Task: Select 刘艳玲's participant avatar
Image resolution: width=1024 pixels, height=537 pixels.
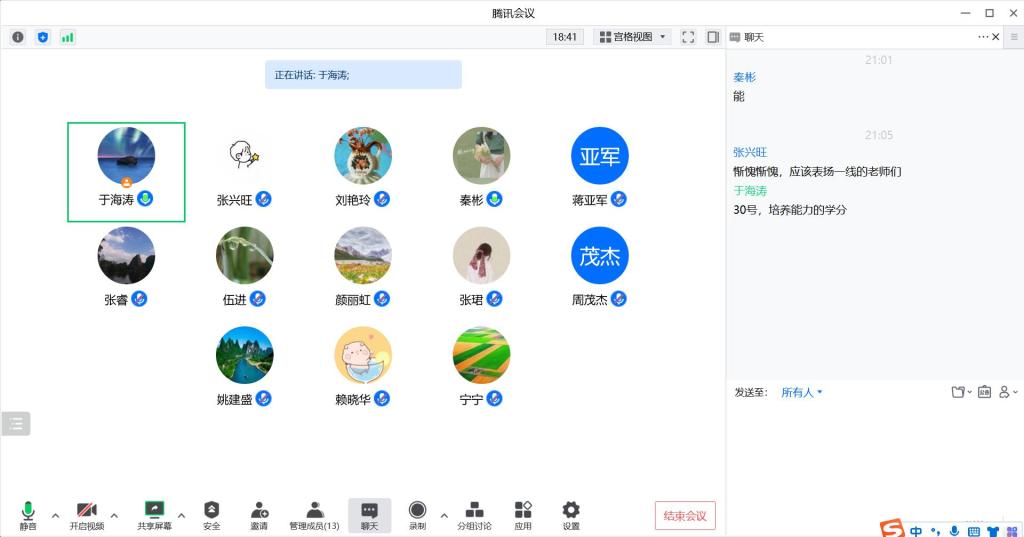Action: click(x=363, y=156)
